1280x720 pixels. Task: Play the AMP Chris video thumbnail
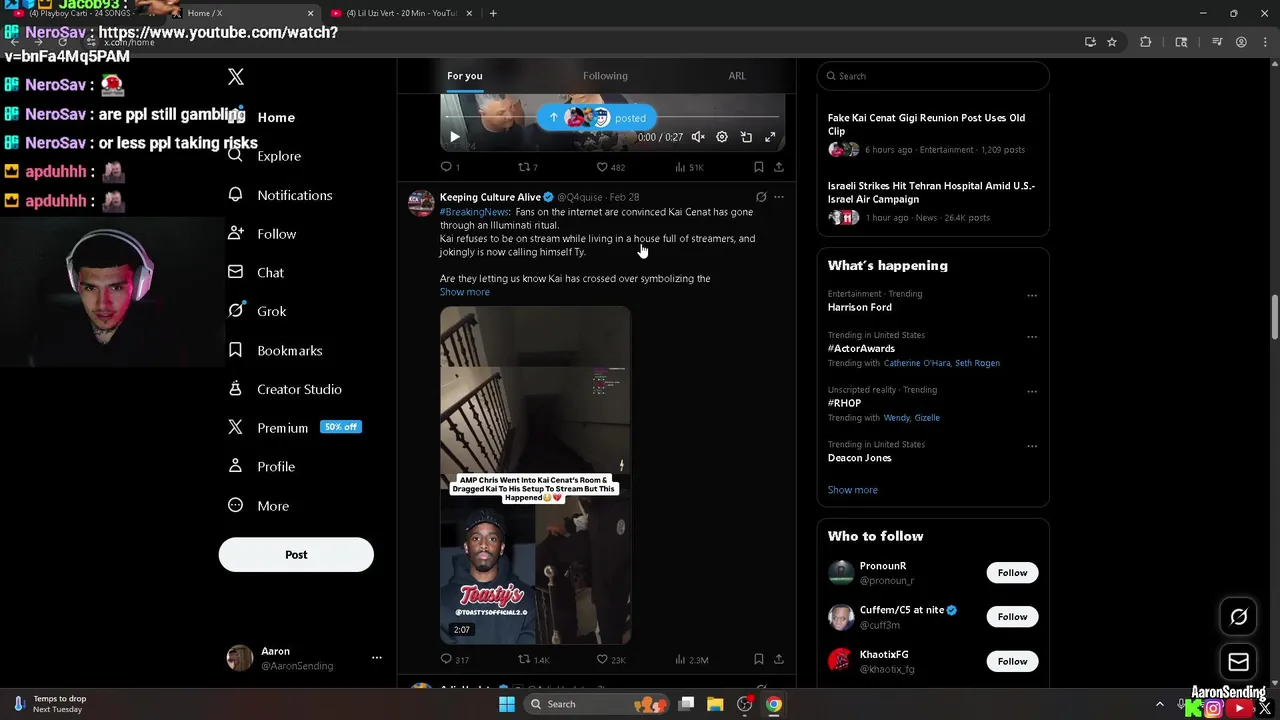coord(535,476)
